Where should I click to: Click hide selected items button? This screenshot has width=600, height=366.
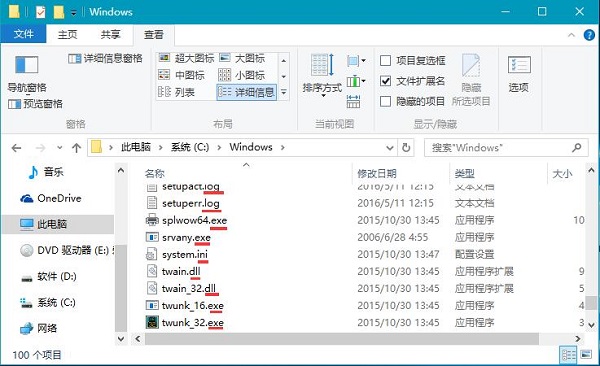(471, 80)
